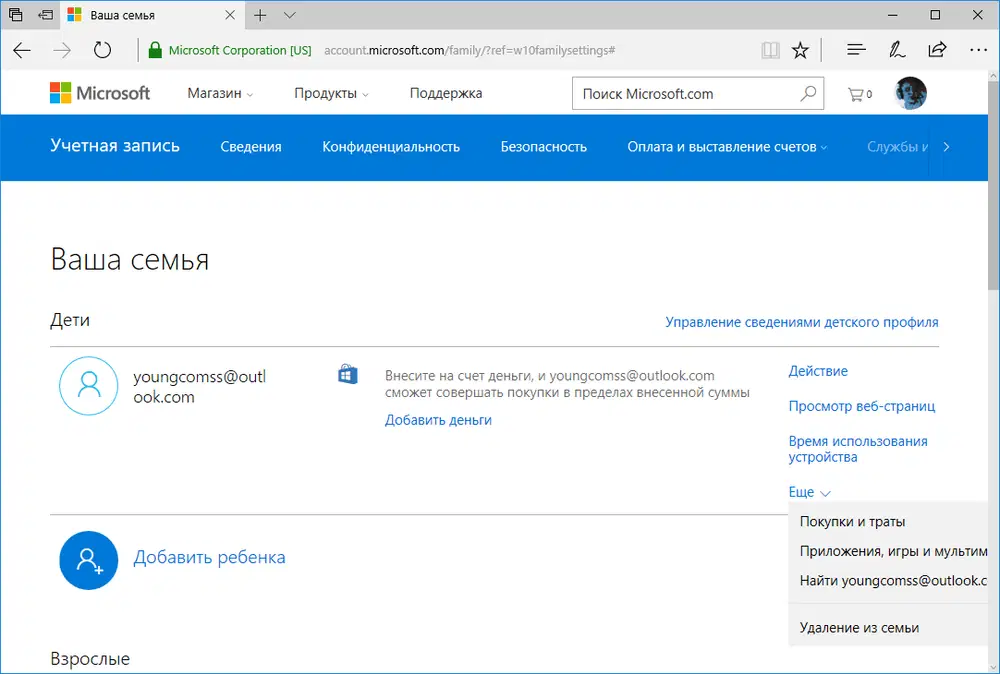This screenshot has height=674, width=1000.
Task: Click the Добавить деньги link
Action: [x=438, y=420]
